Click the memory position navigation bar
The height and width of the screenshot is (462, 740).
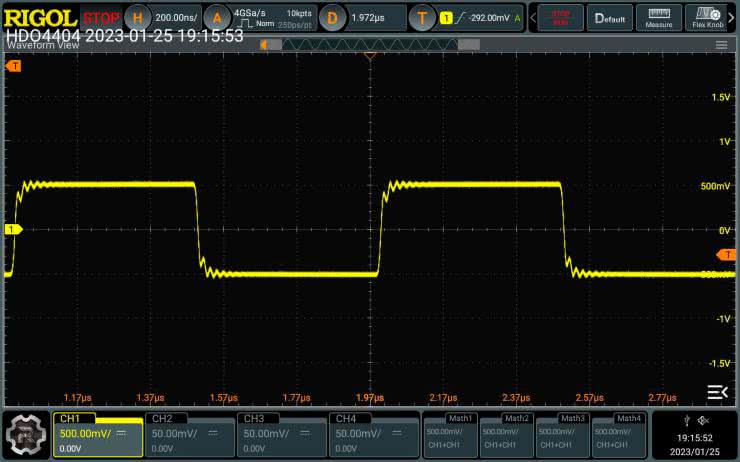pyautogui.click(x=370, y=45)
